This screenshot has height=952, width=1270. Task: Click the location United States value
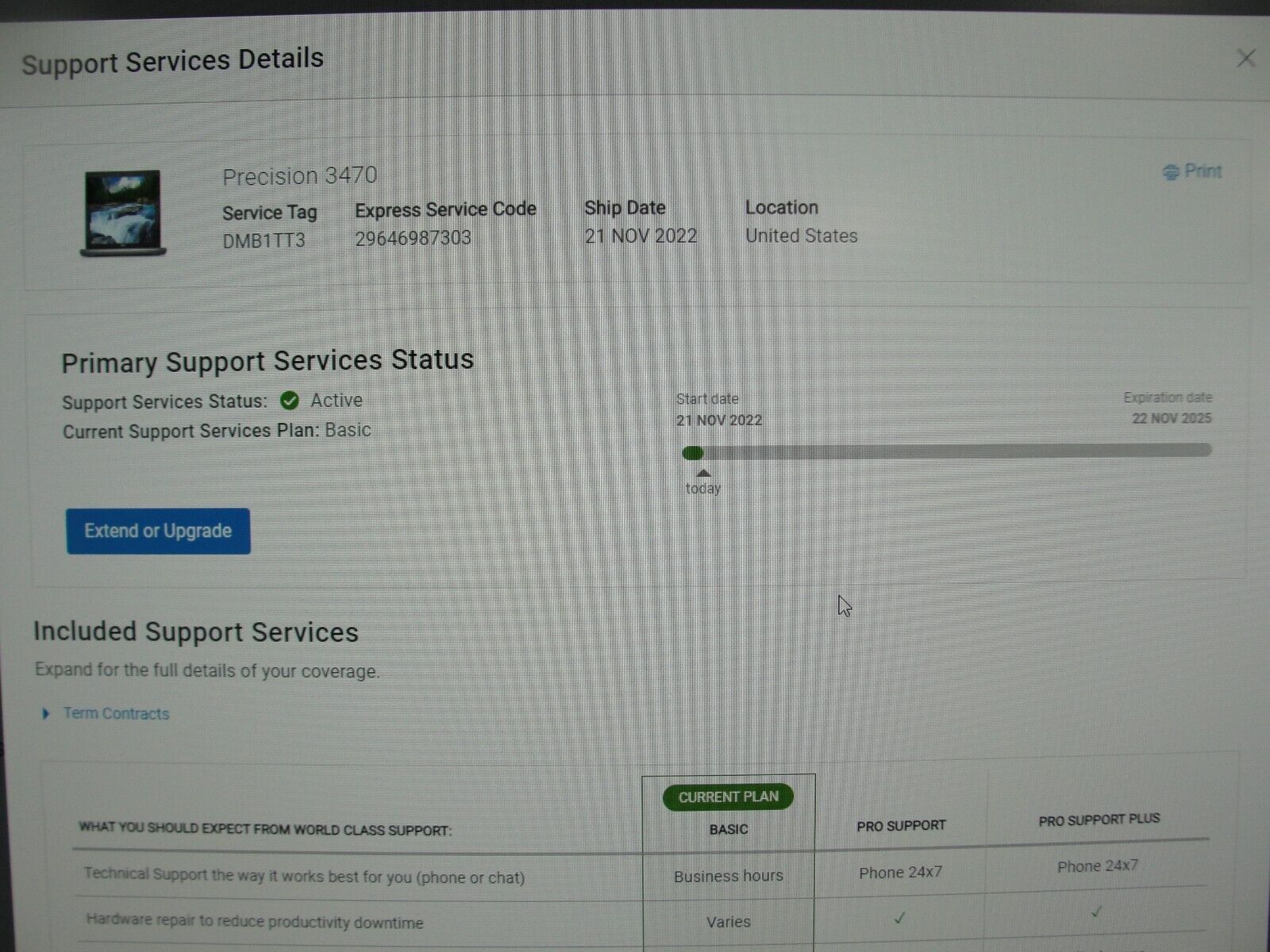801,236
